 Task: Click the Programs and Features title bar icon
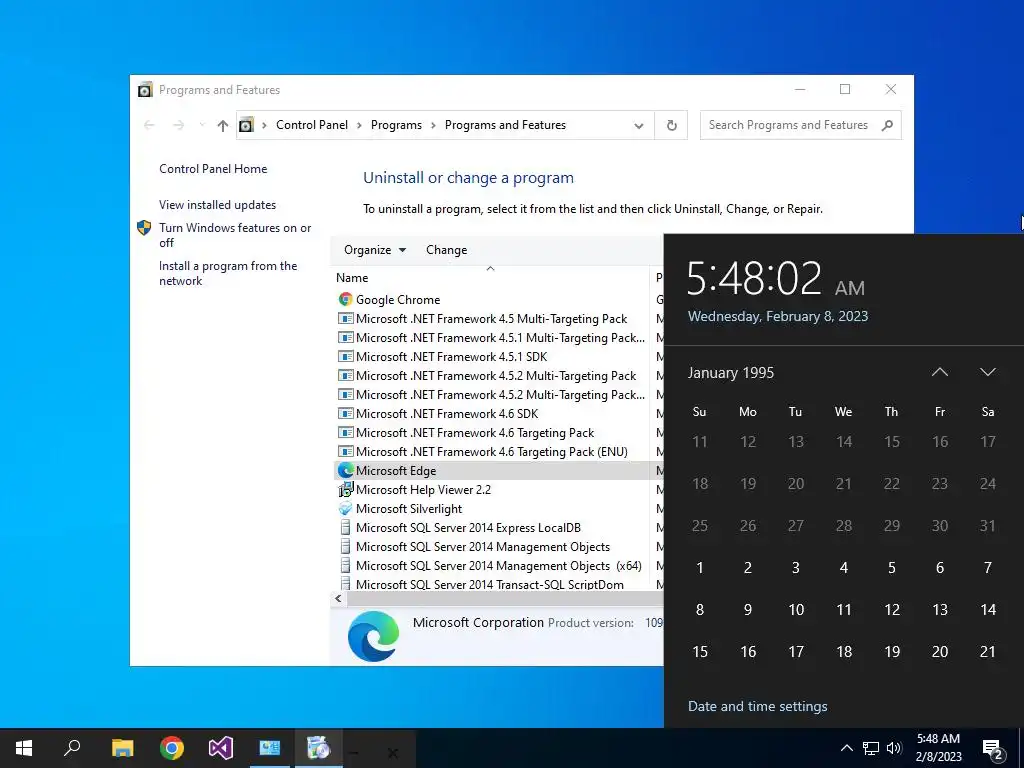(x=145, y=89)
